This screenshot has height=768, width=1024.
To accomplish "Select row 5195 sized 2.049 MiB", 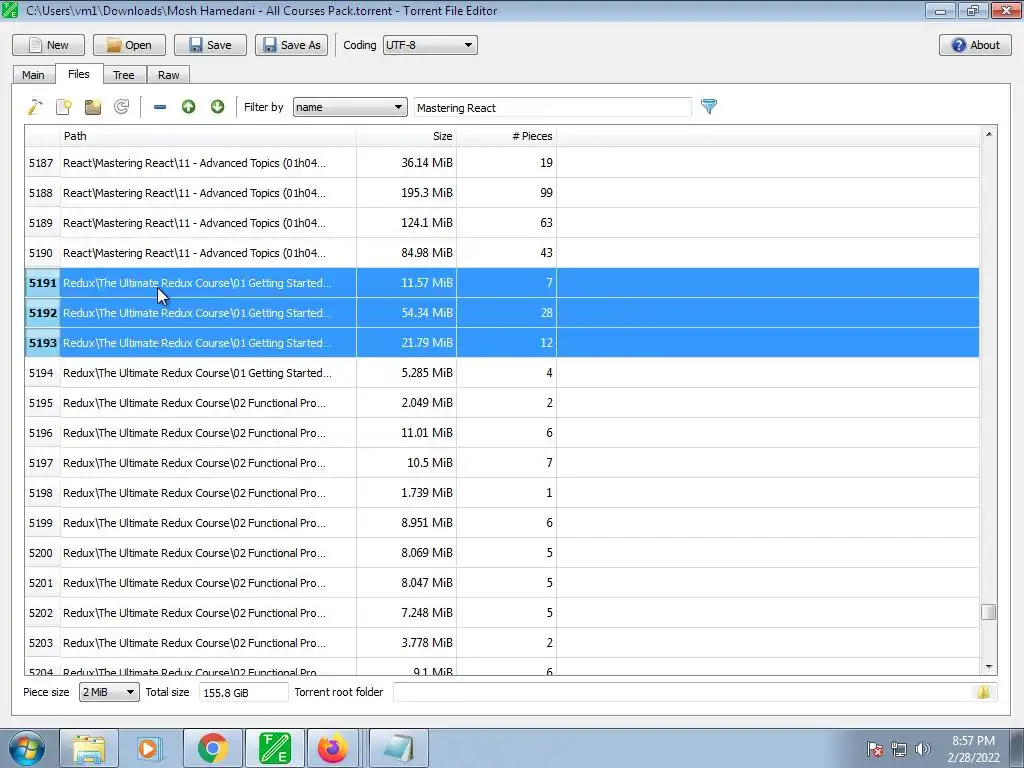I will coord(502,403).
